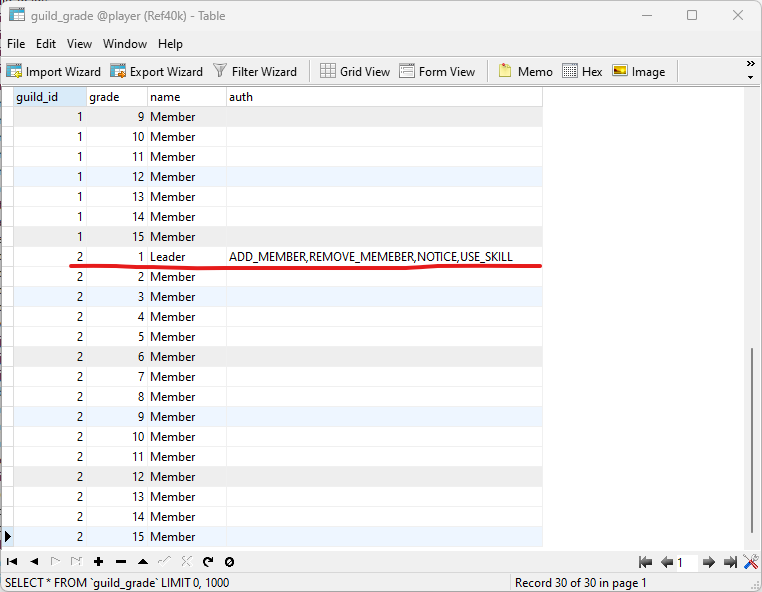Click the grade column header
This screenshot has width=762, height=592.
click(117, 97)
